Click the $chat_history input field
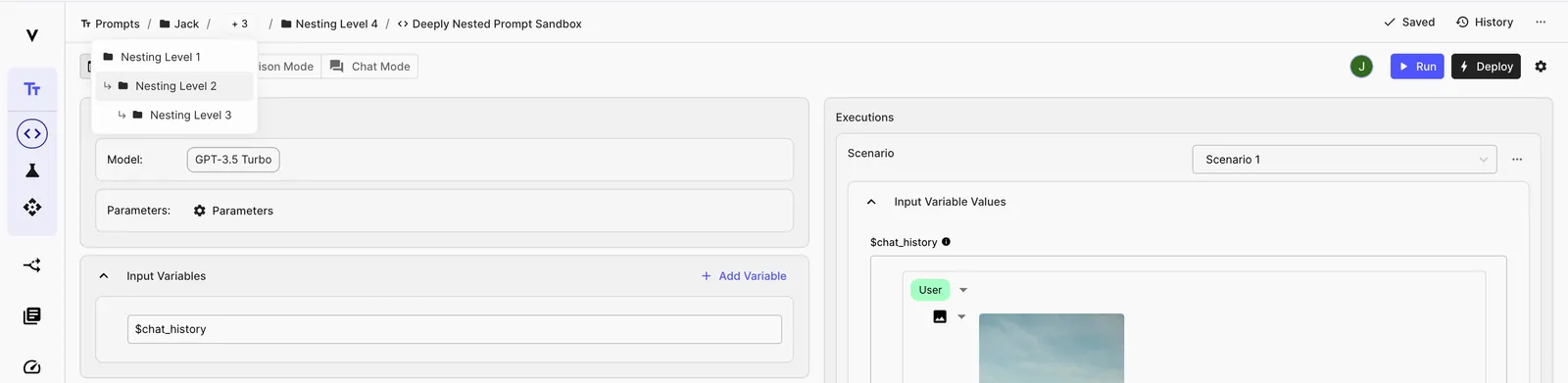 (x=455, y=329)
